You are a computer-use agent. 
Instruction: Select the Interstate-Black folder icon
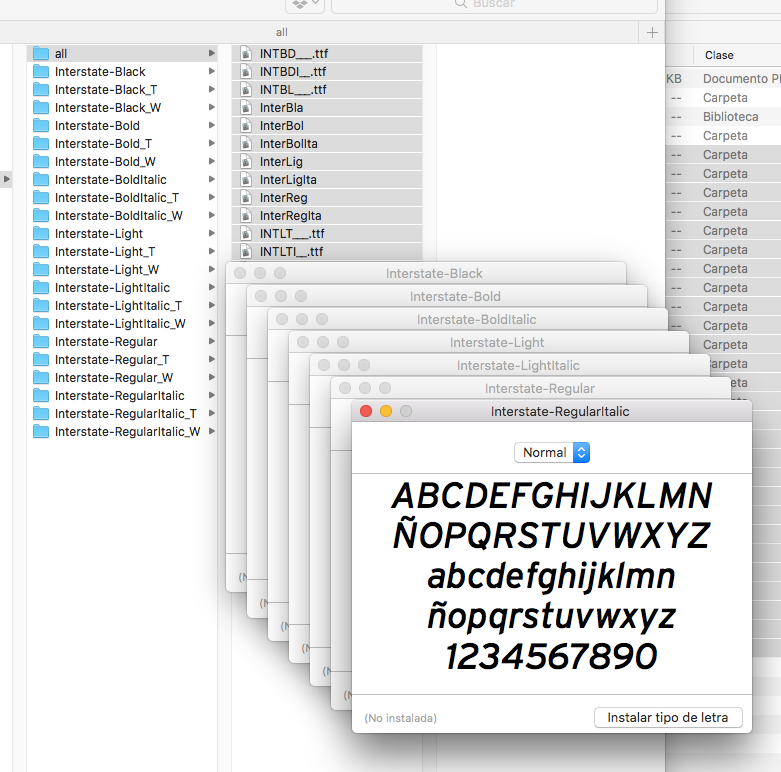41,71
